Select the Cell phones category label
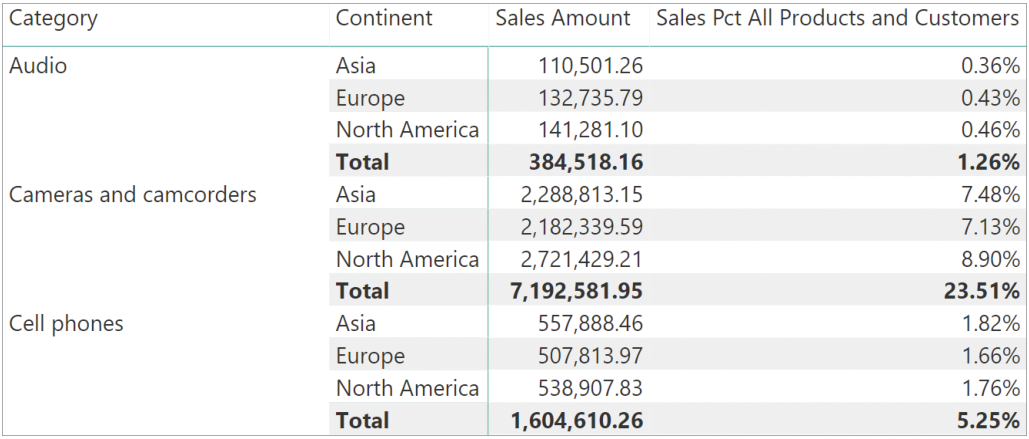This screenshot has height=439, width=1029. pyautogui.click(x=66, y=323)
